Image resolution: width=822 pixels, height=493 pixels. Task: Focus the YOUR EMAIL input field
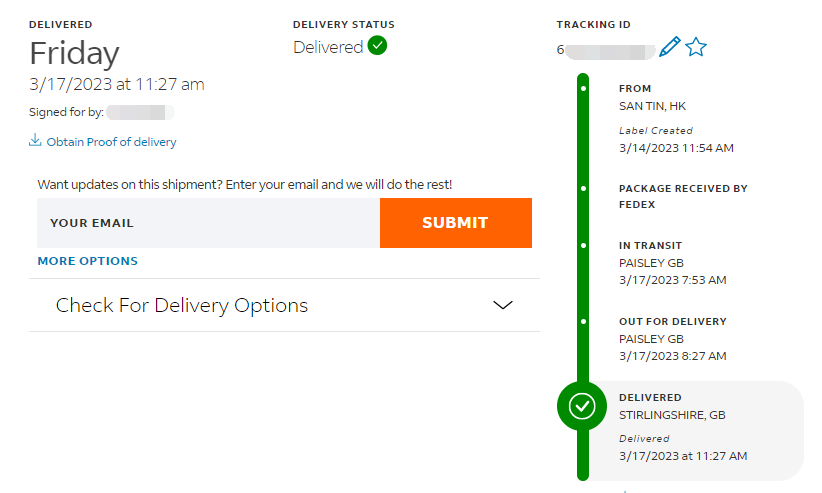pyautogui.click(x=208, y=223)
